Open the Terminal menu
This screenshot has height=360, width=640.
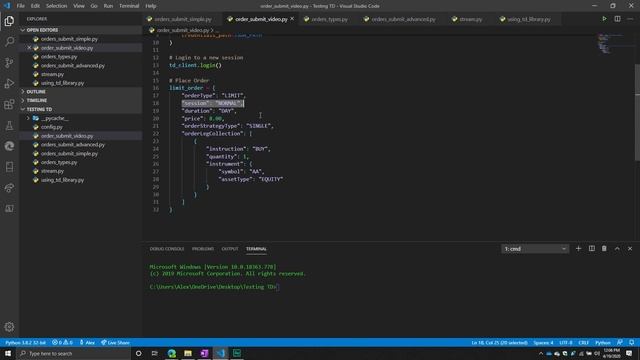click(x=129, y=6)
